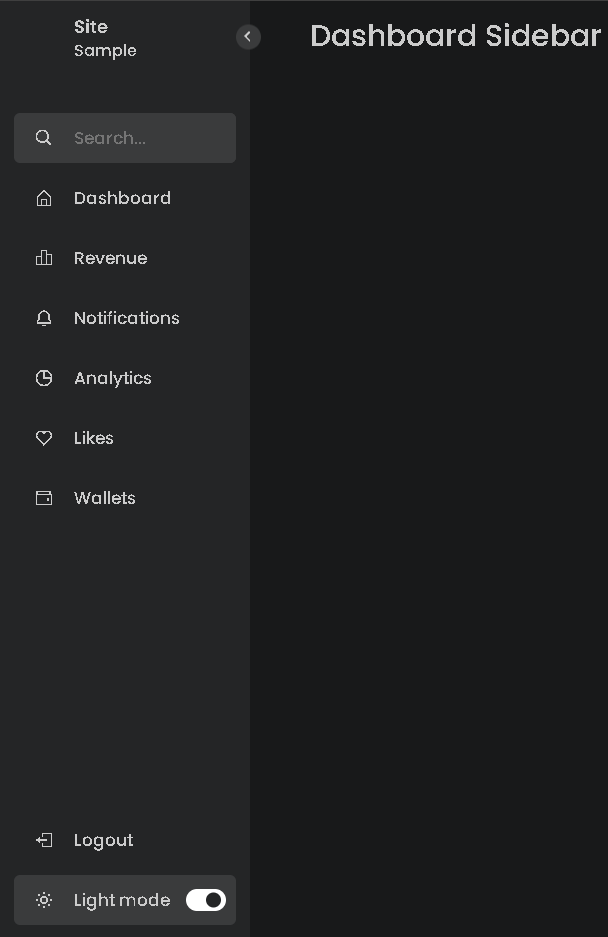
Task: Open the Notifications section
Action: click(126, 317)
